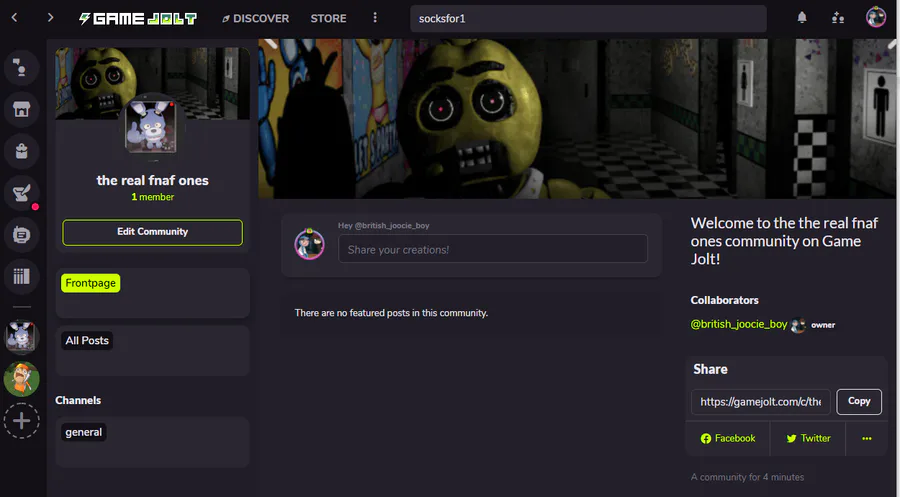Open the 1 member link
The height and width of the screenshot is (497, 900).
pyautogui.click(x=152, y=197)
